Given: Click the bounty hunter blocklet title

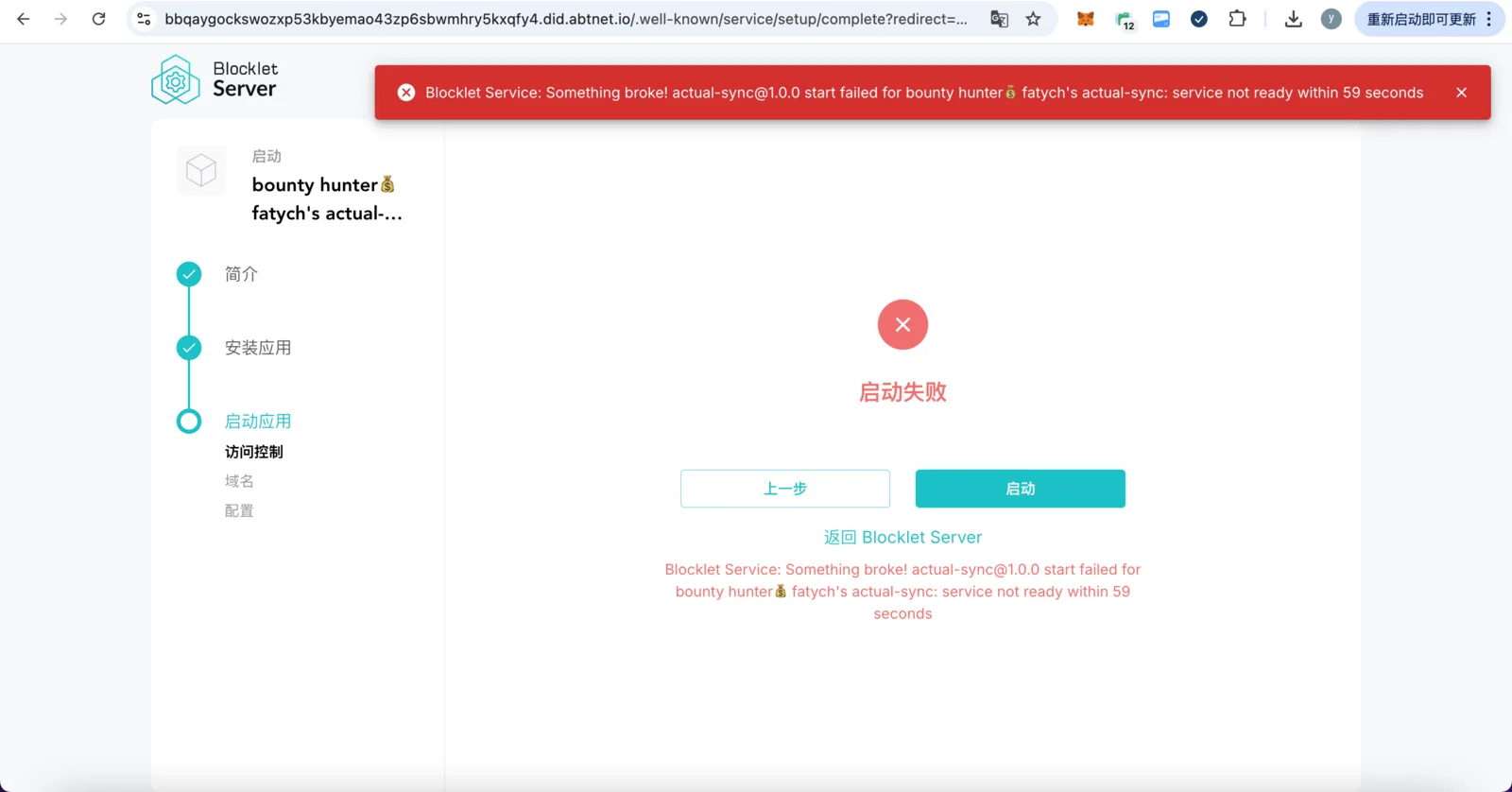Looking at the screenshot, I should (327, 199).
